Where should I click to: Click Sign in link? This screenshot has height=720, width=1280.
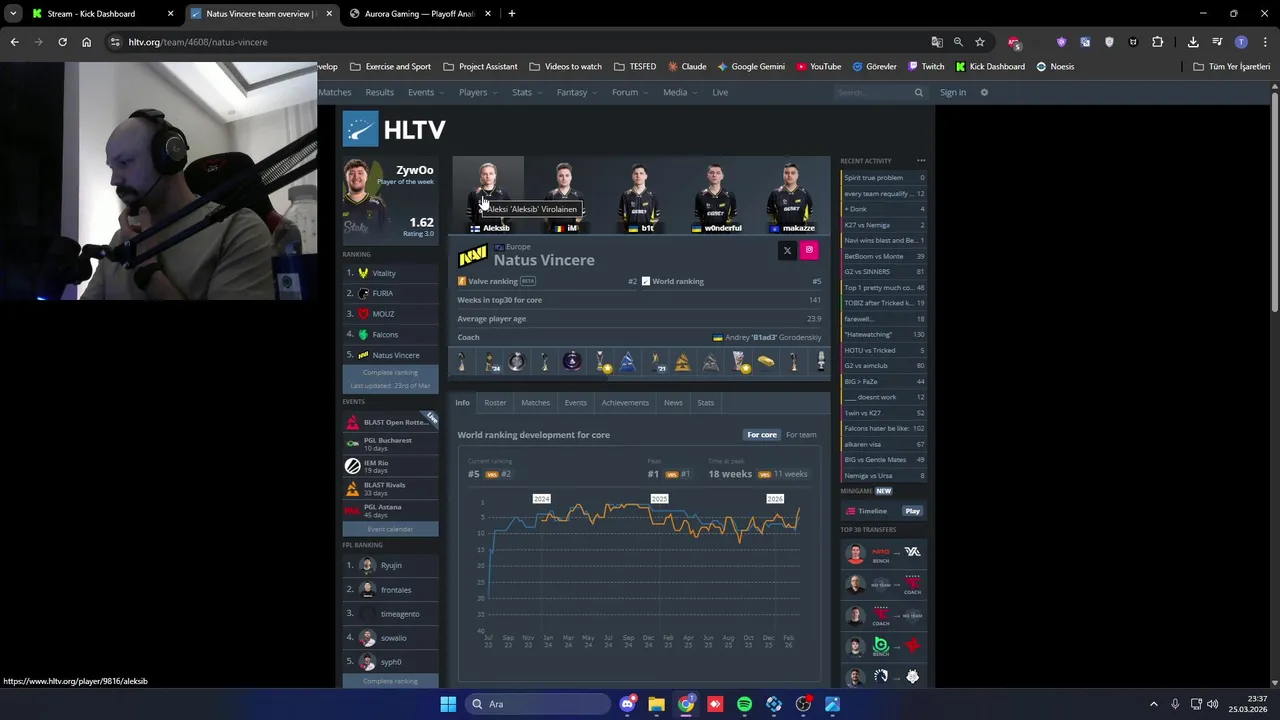953,92
